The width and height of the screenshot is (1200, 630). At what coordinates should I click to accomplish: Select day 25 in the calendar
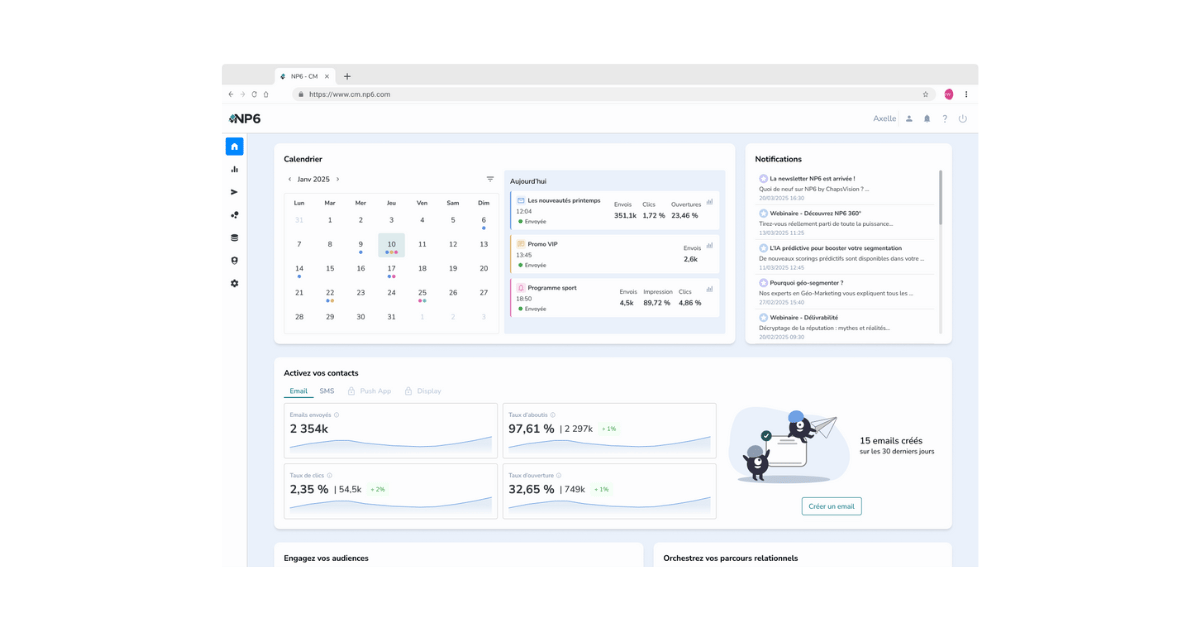click(422, 293)
